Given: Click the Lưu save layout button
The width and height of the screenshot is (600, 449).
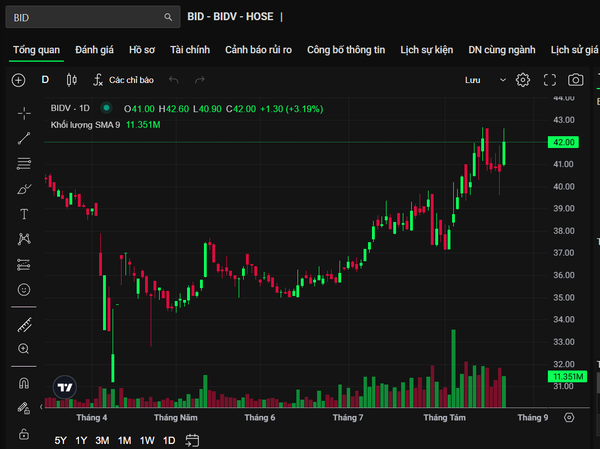Looking at the screenshot, I should coord(473,80).
